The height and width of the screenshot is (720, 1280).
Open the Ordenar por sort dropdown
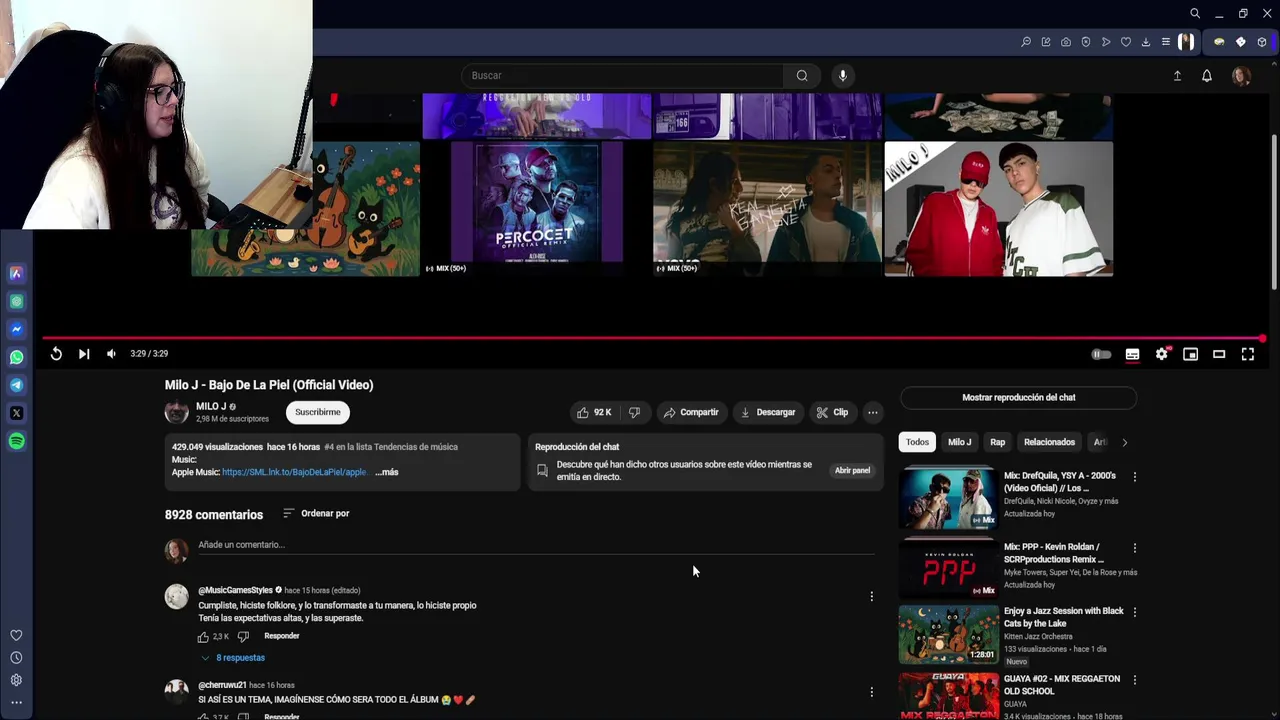point(316,514)
